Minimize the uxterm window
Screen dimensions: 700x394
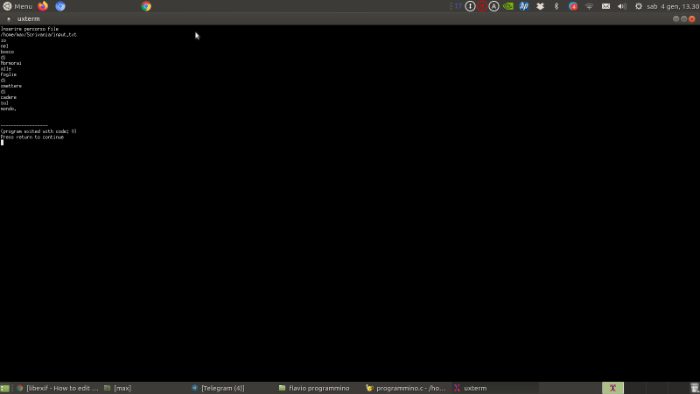point(676,19)
